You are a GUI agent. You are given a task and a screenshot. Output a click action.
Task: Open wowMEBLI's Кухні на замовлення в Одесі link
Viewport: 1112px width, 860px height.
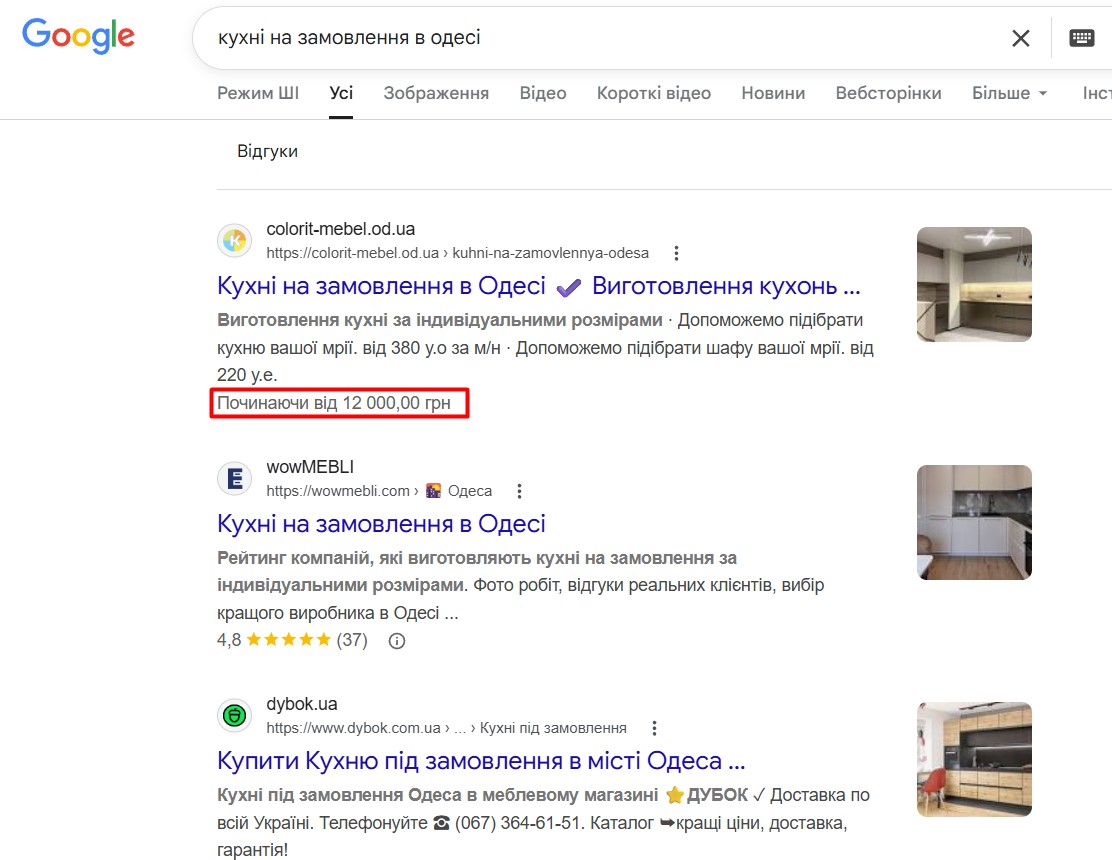382,524
